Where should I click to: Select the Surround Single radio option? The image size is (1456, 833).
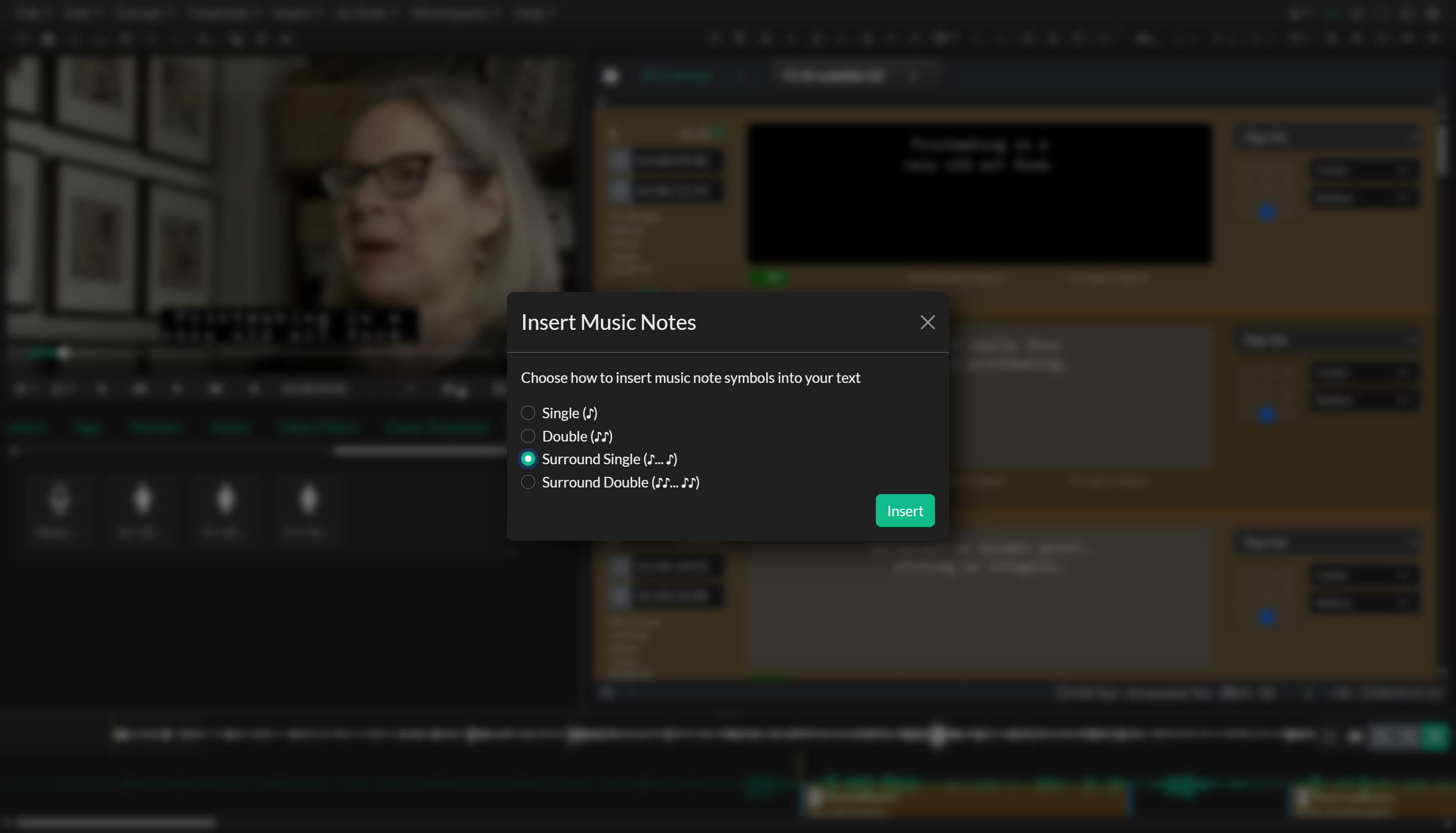click(x=528, y=459)
